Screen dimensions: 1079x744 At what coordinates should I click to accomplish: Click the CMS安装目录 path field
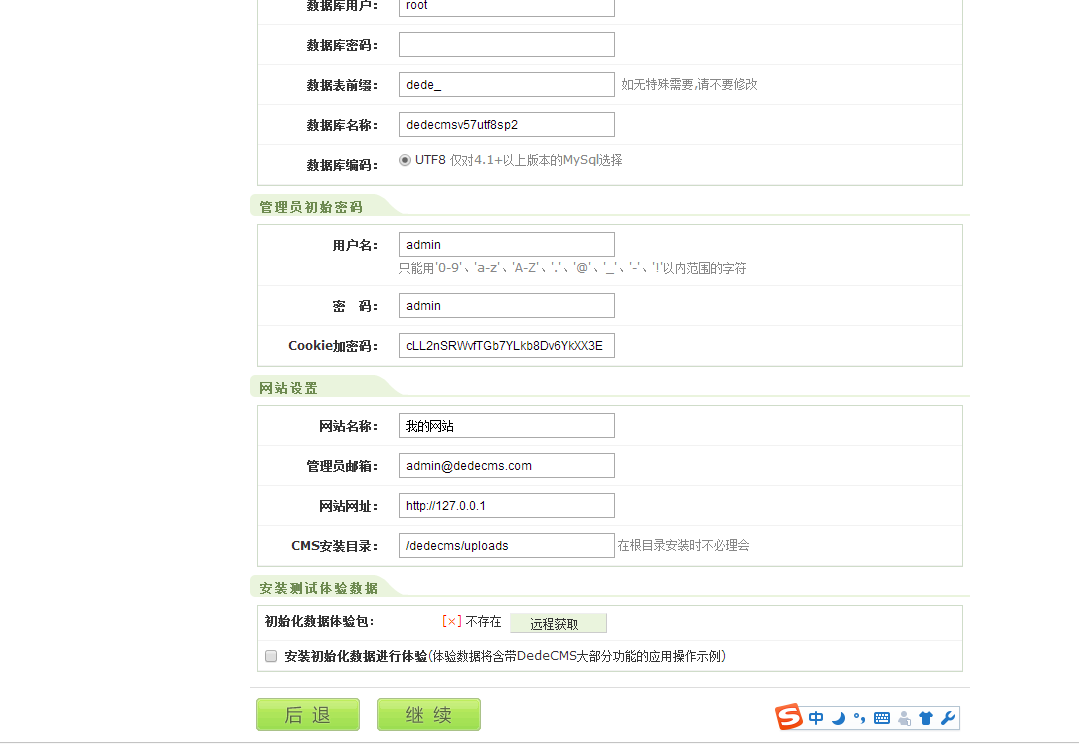(x=506, y=546)
